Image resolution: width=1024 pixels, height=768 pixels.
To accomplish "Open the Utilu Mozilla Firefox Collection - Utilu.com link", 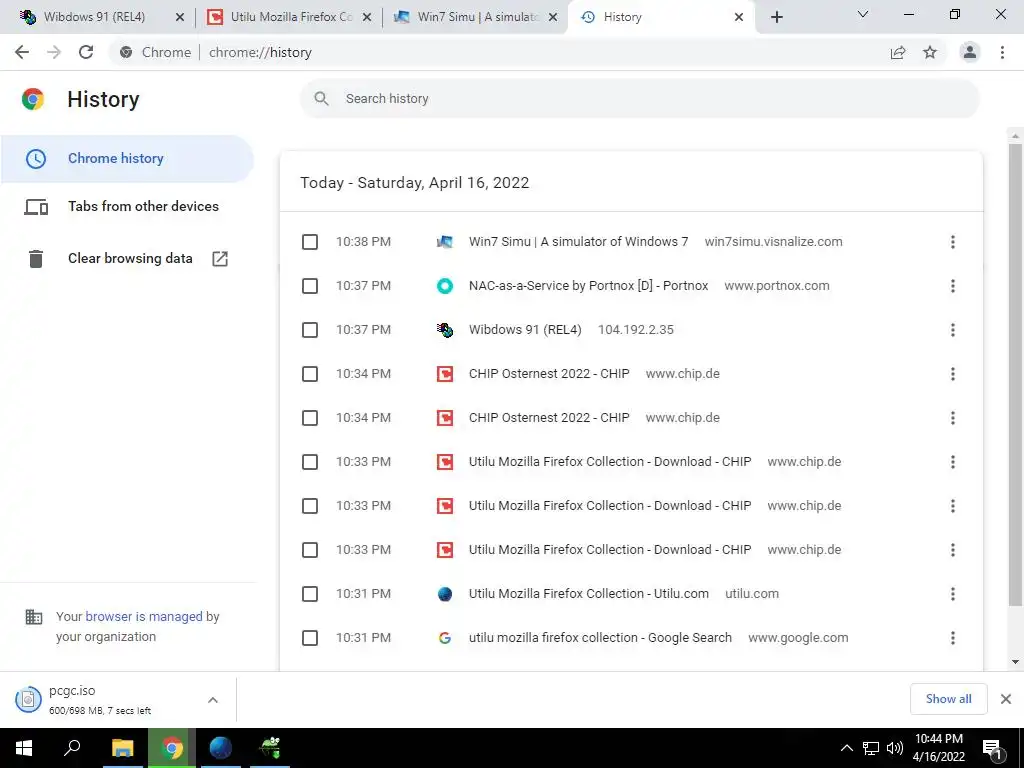I will coord(588,594).
